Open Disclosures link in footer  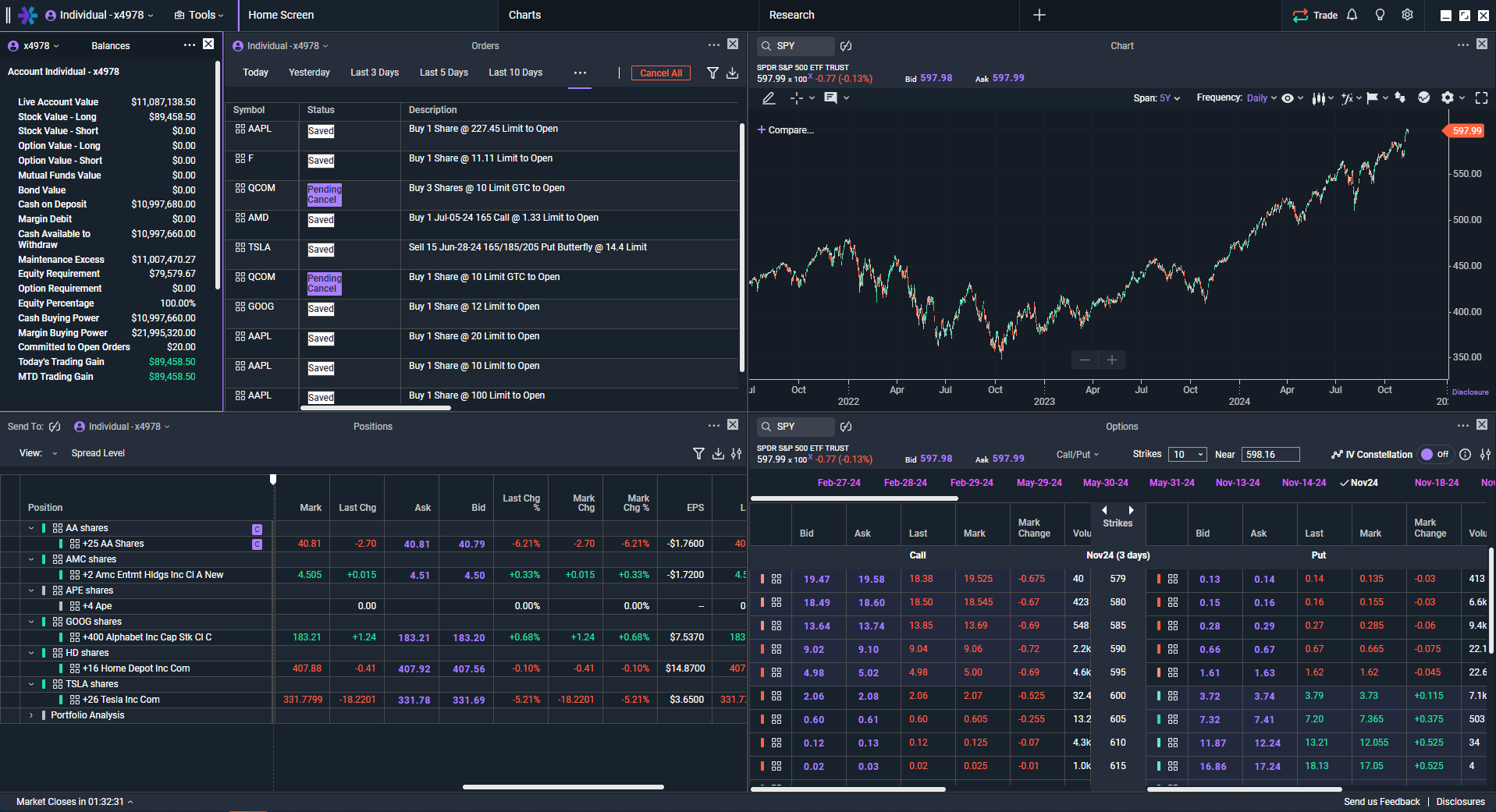pyautogui.click(x=1460, y=802)
